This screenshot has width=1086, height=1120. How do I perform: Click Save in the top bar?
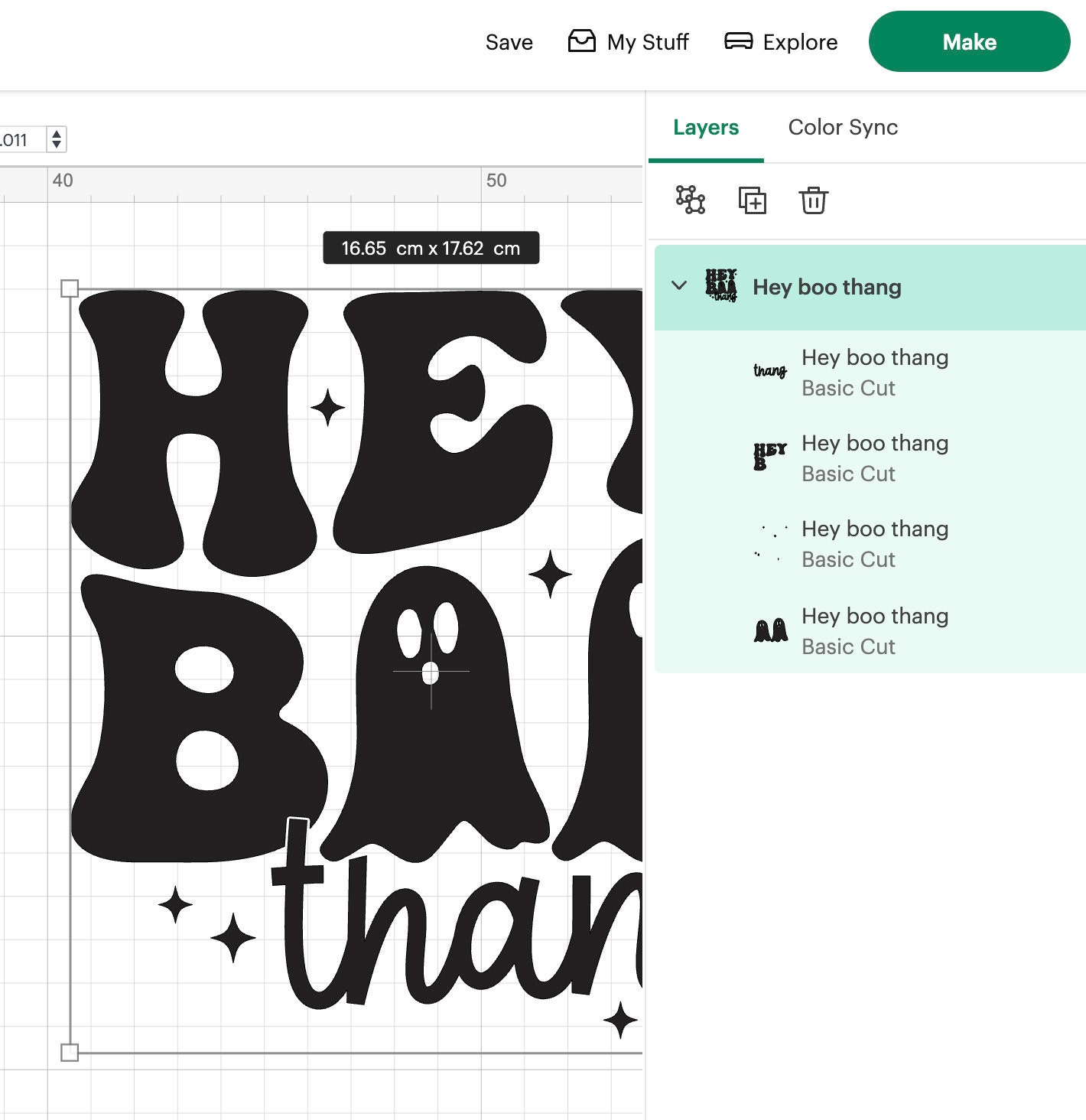[509, 42]
